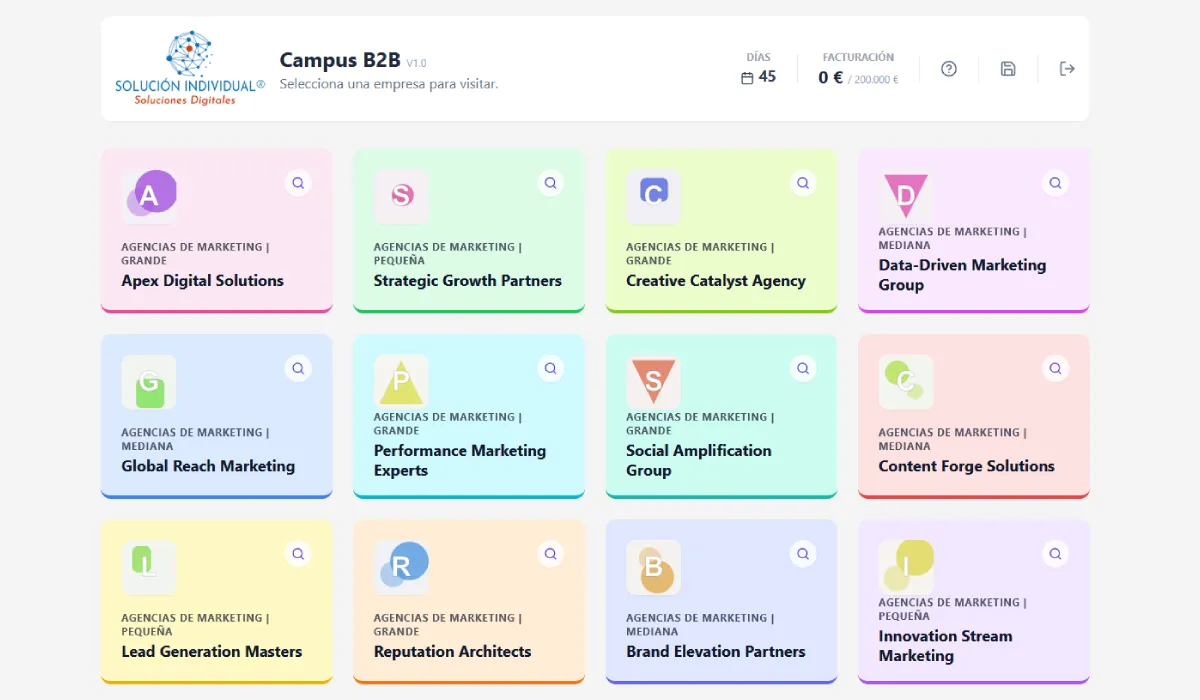Click magnifier on Innovation Stream Marketing card
The height and width of the screenshot is (700, 1200).
point(1055,553)
